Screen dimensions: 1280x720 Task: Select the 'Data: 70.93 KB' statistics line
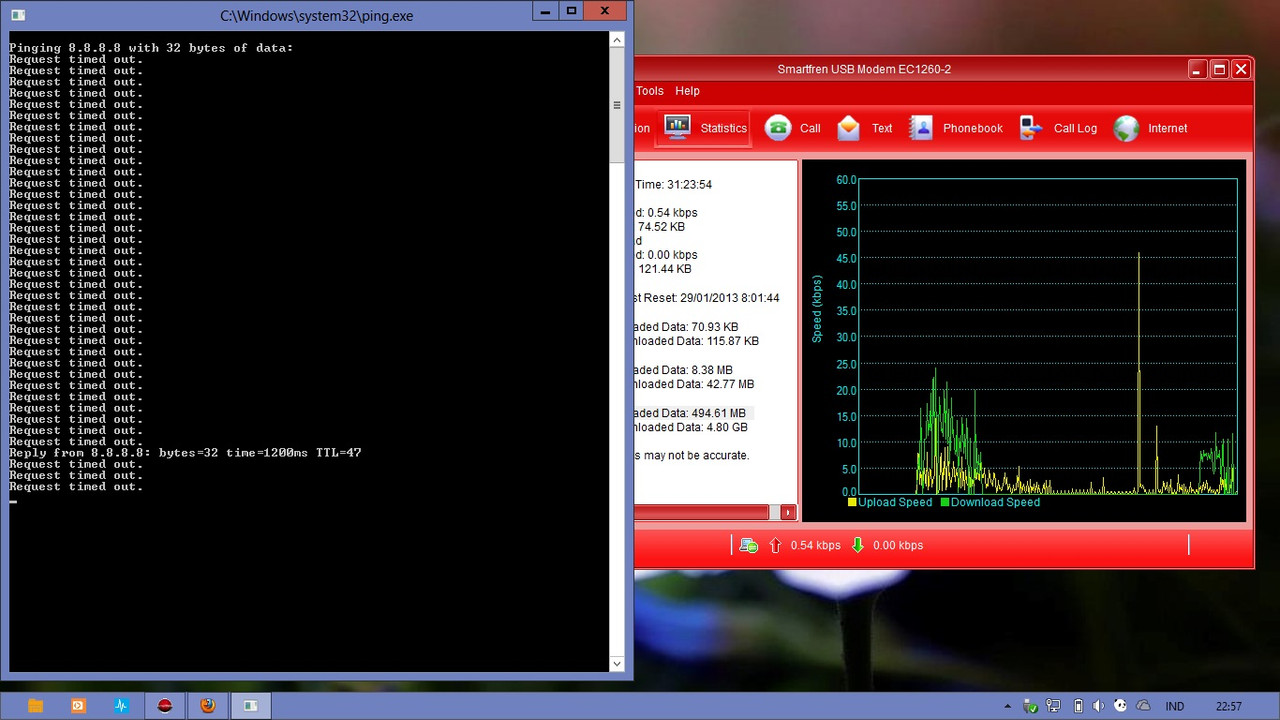coord(687,327)
